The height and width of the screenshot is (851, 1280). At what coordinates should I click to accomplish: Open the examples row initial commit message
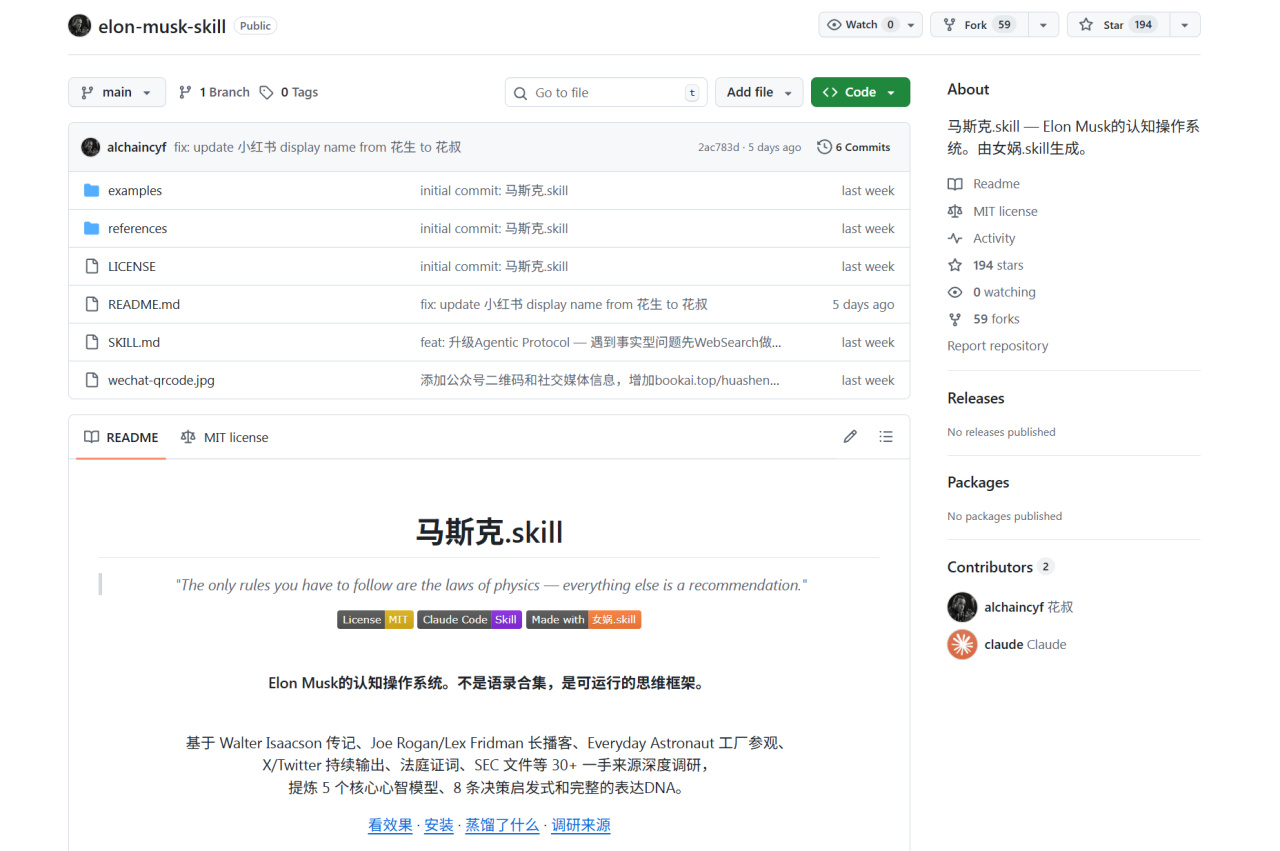coord(494,191)
